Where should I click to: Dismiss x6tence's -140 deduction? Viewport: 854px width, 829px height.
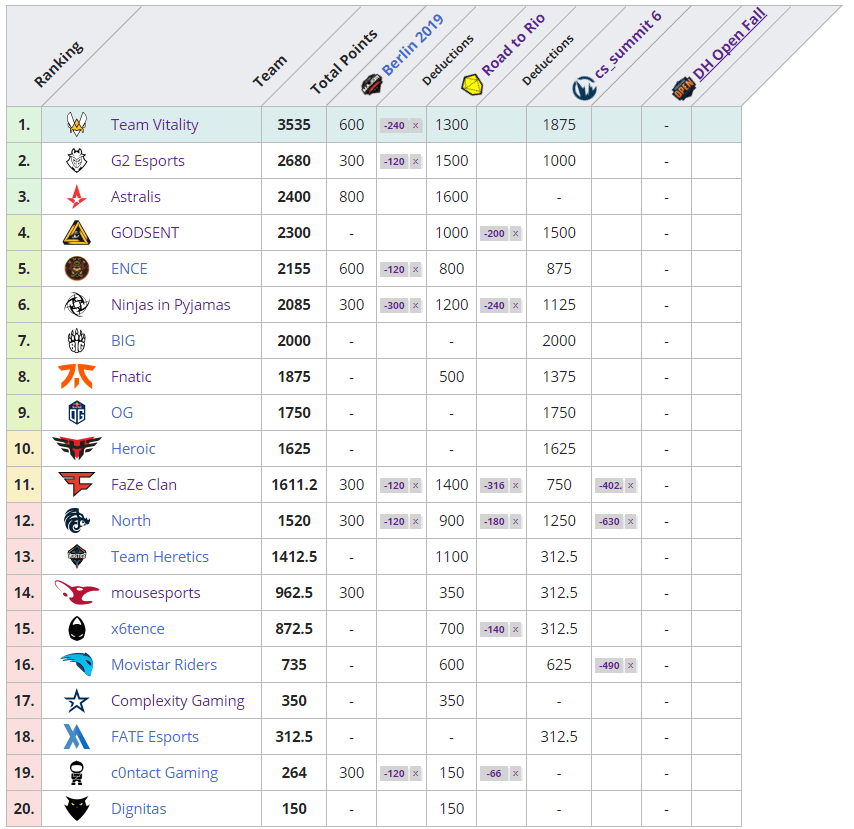click(x=516, y=629)
